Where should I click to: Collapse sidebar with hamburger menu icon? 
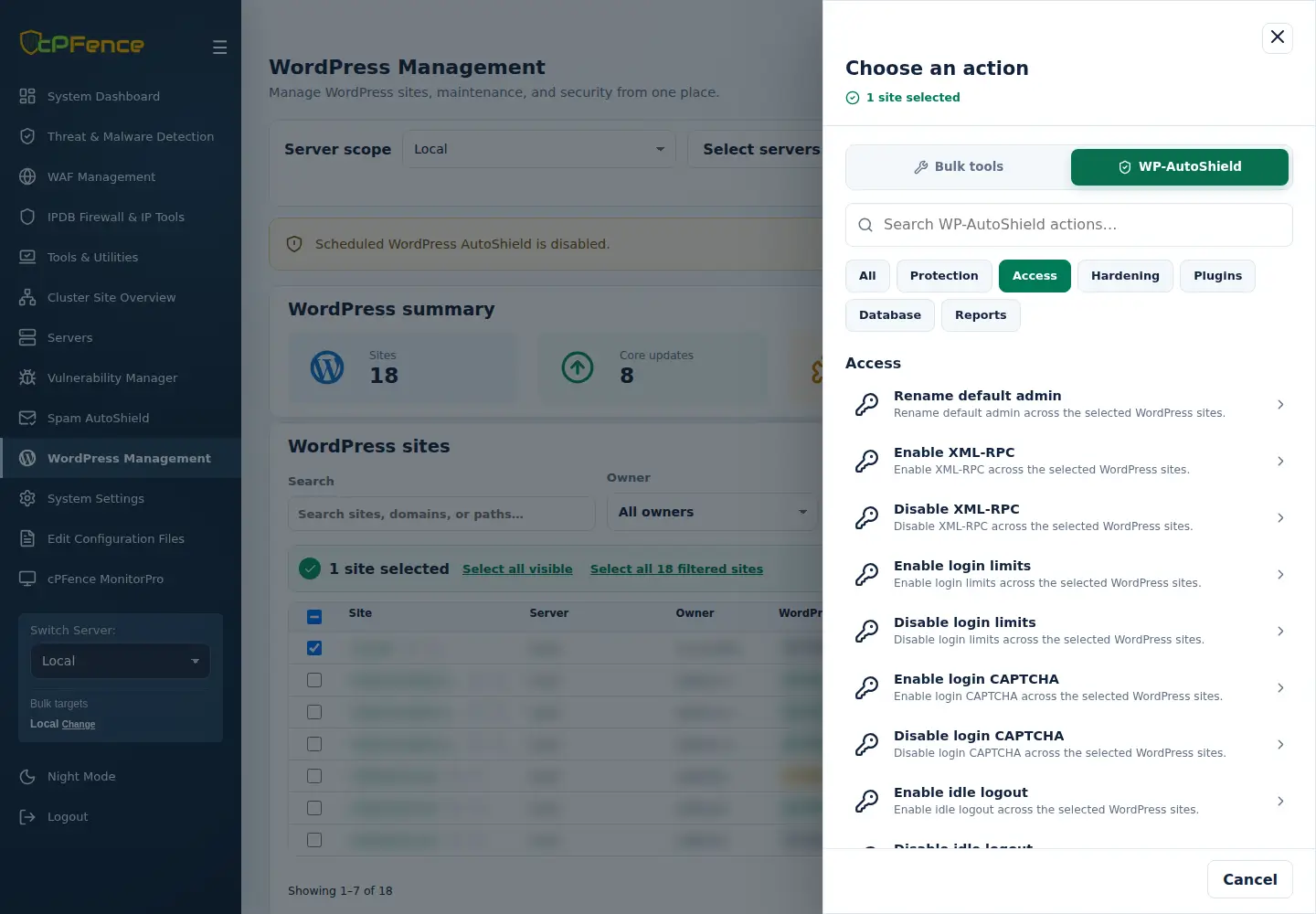tap(219, 47)
